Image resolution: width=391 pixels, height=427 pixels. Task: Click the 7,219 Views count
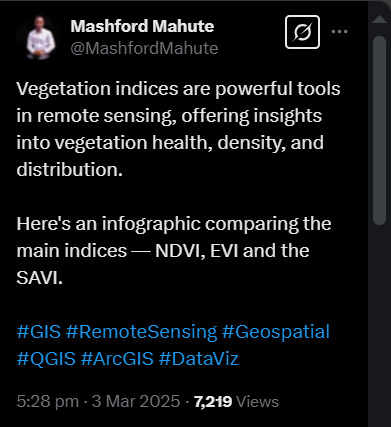click(236, 401)
